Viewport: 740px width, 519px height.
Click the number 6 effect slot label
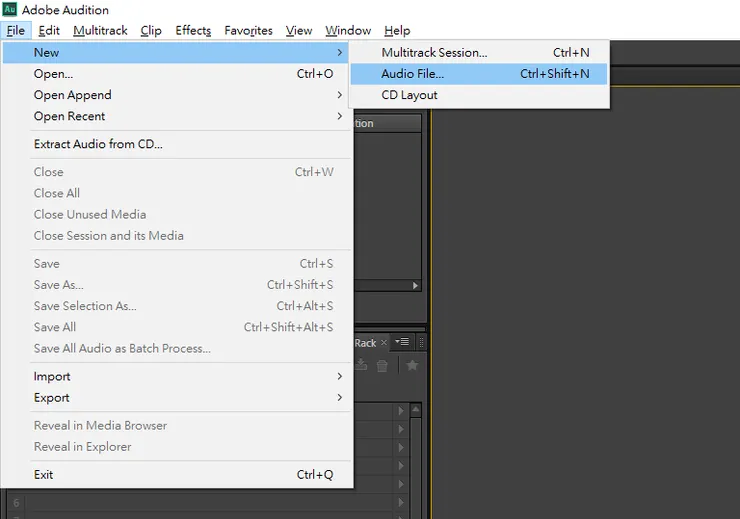pyautogui.click(x=16, y=503)
